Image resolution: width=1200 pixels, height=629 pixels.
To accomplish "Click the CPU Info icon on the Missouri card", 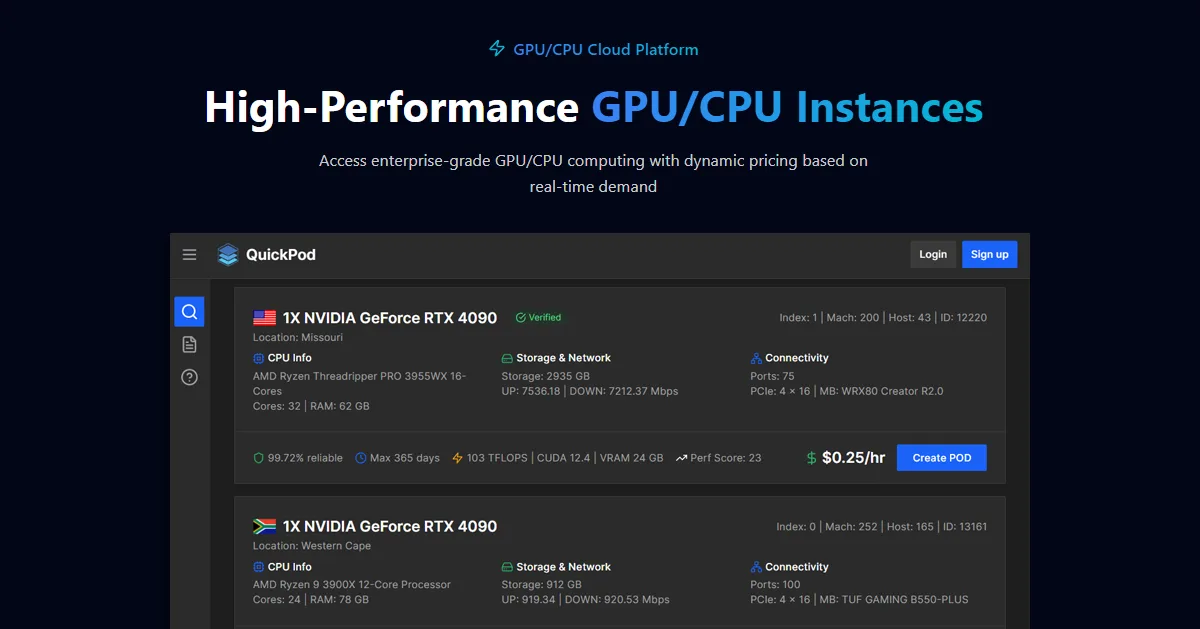I will click(259, 358).
